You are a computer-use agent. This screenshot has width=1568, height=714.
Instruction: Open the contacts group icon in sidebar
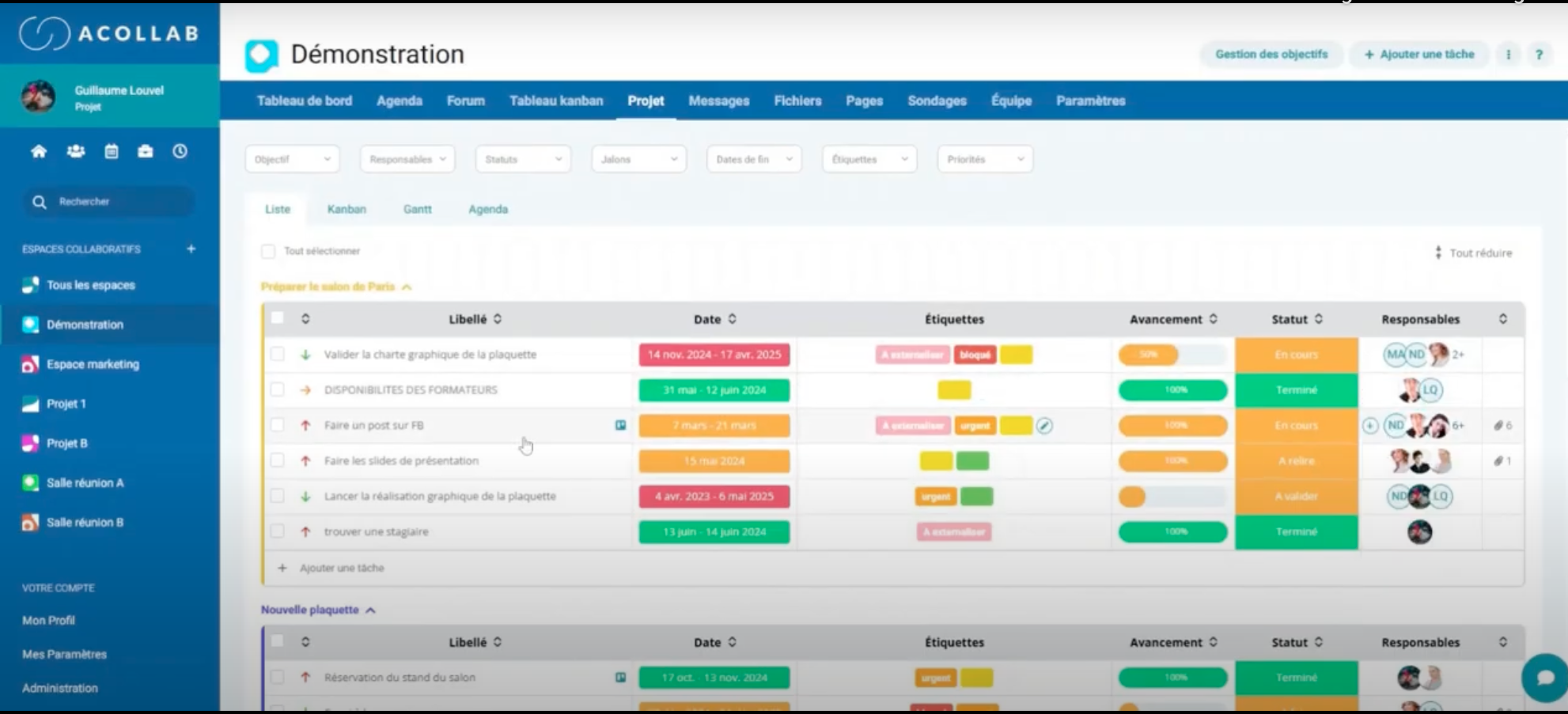click(76, 151)
